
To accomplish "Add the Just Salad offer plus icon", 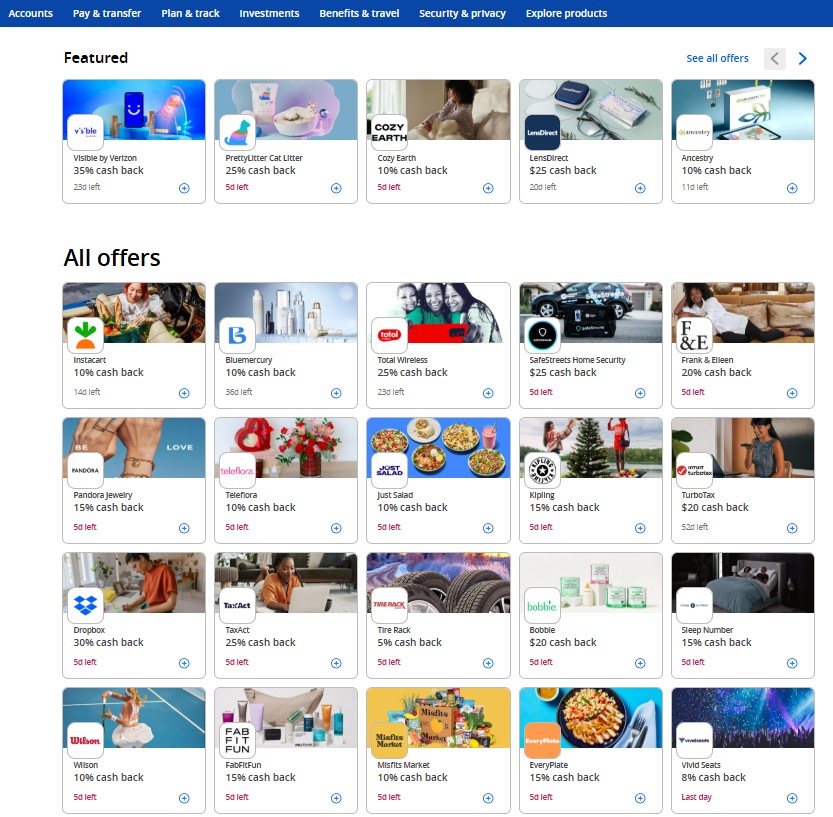I will click(x=488, y=528).
